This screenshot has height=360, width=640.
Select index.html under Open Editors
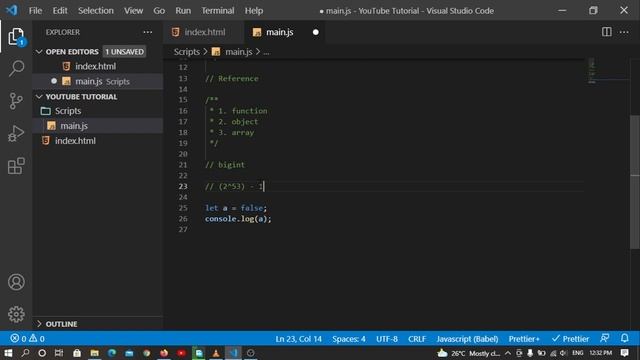98,66
